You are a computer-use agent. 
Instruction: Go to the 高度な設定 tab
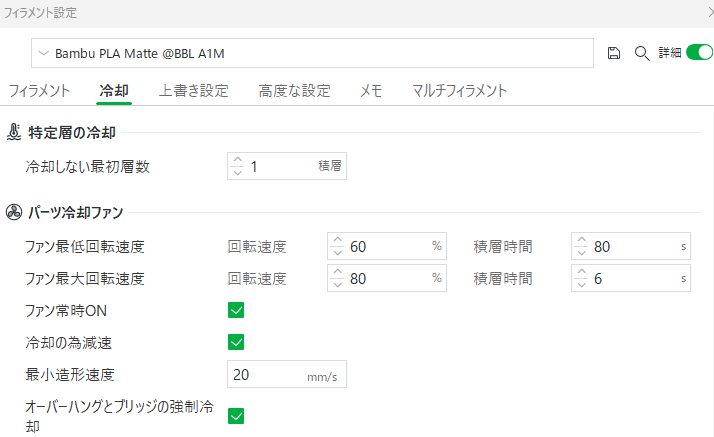coord(294,91)
